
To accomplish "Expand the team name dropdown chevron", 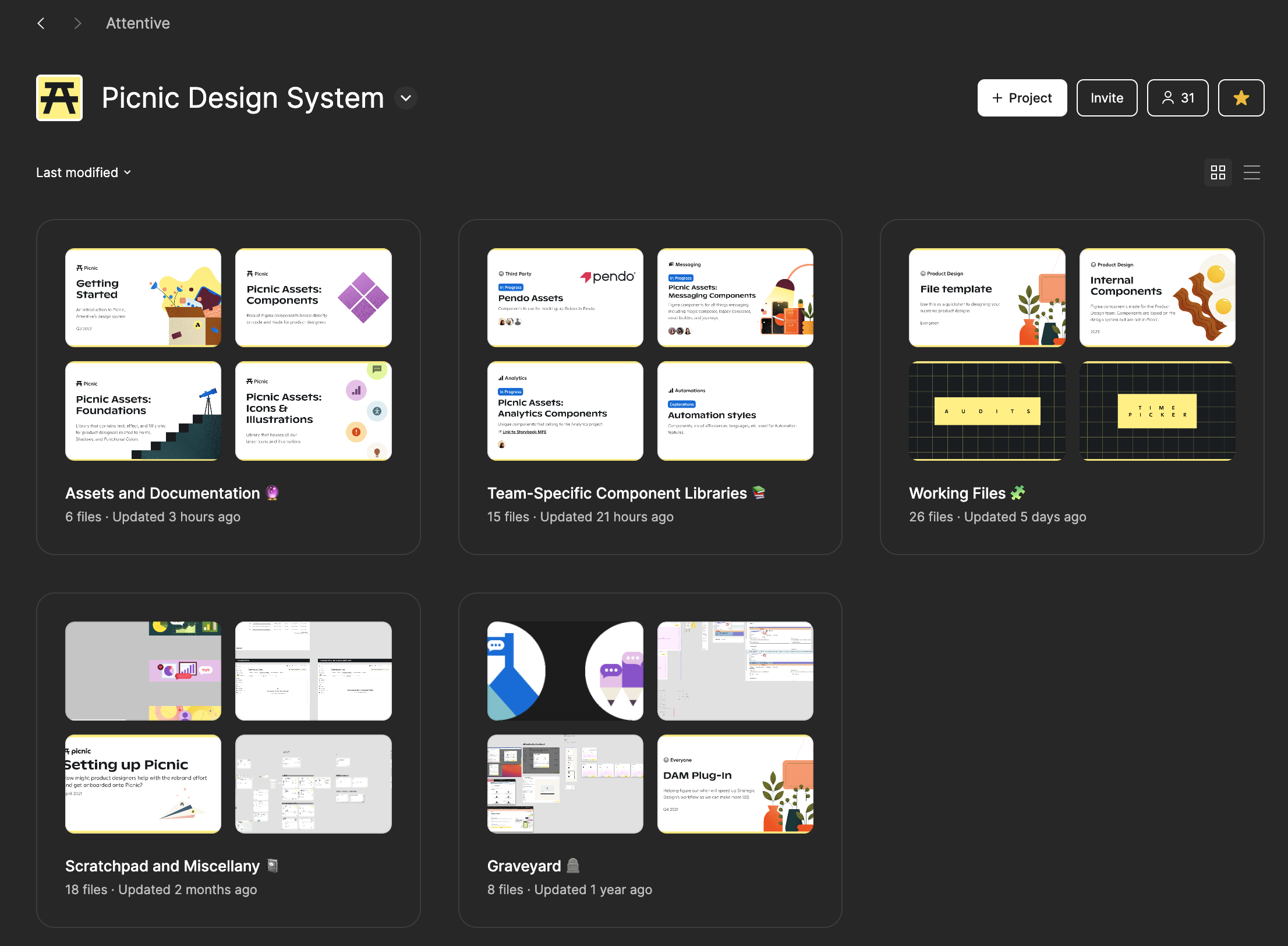I will 406,98.
